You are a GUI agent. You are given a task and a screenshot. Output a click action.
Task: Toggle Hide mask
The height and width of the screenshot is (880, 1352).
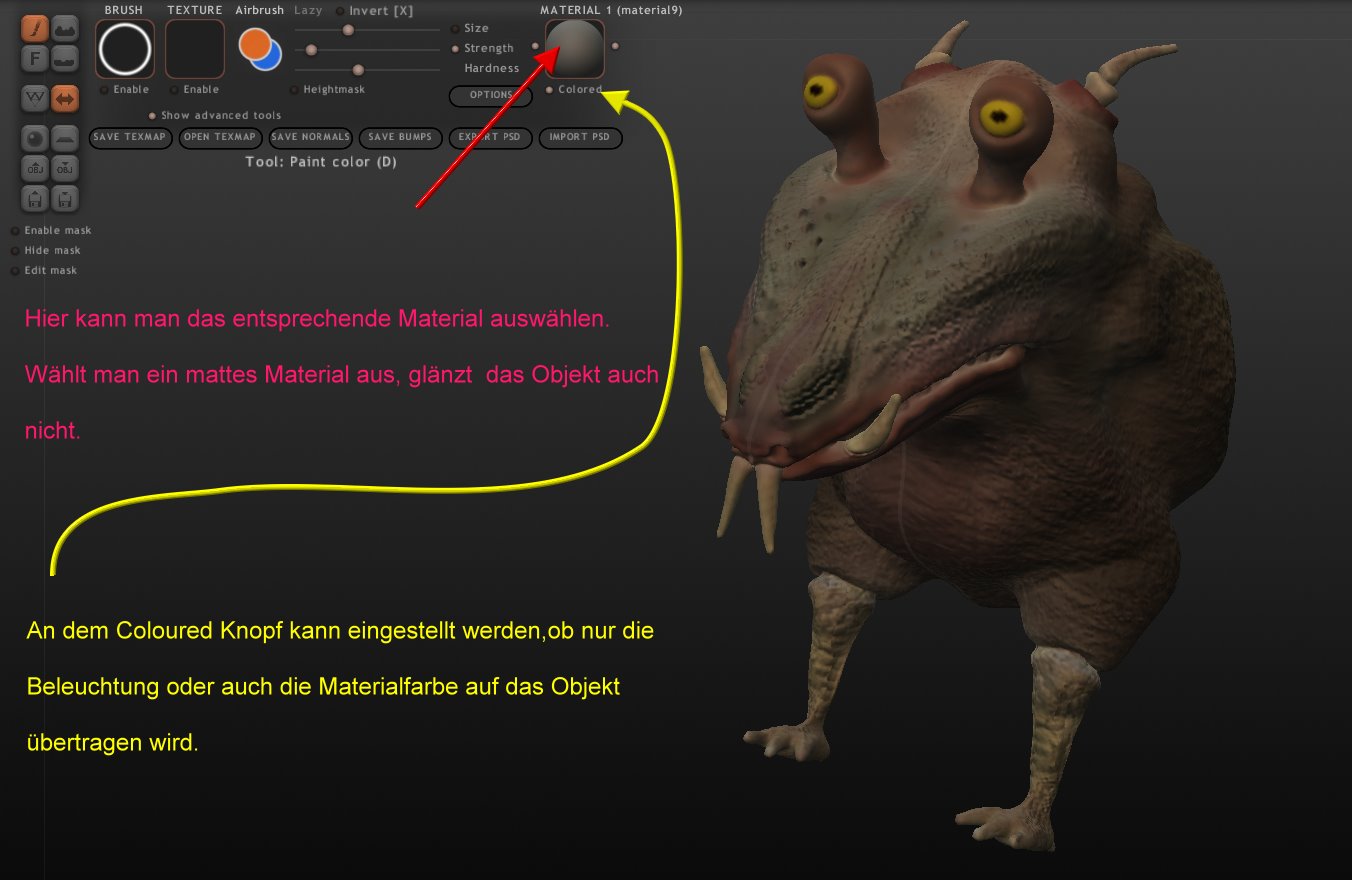[x=15, y=251]
